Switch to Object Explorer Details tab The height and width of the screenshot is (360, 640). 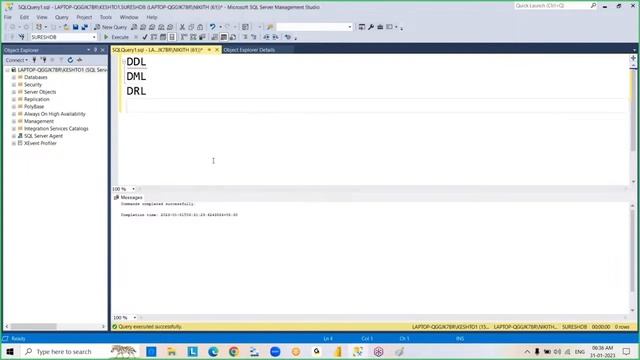point(249,50)
